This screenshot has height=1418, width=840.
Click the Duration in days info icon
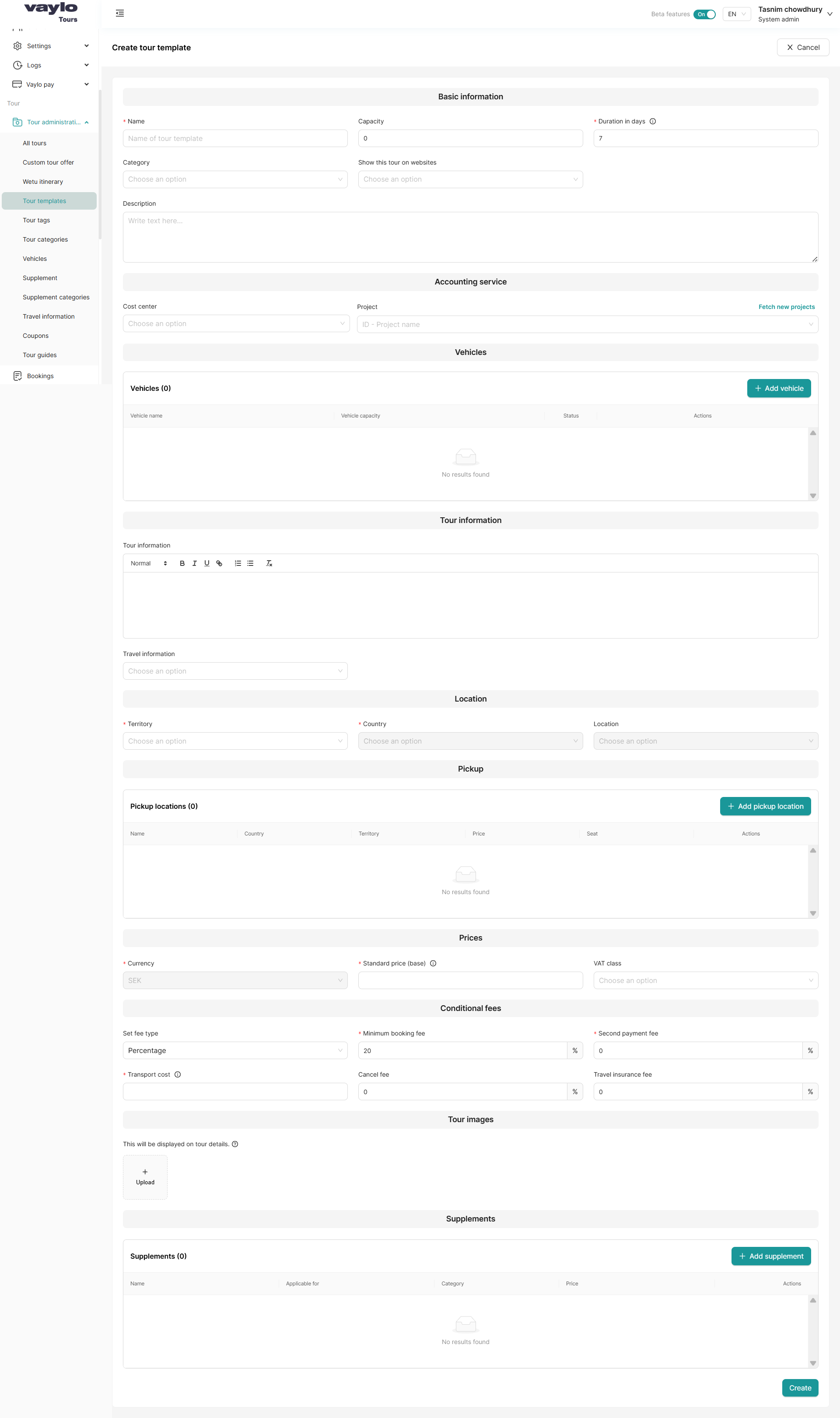(x=653, y=120)
